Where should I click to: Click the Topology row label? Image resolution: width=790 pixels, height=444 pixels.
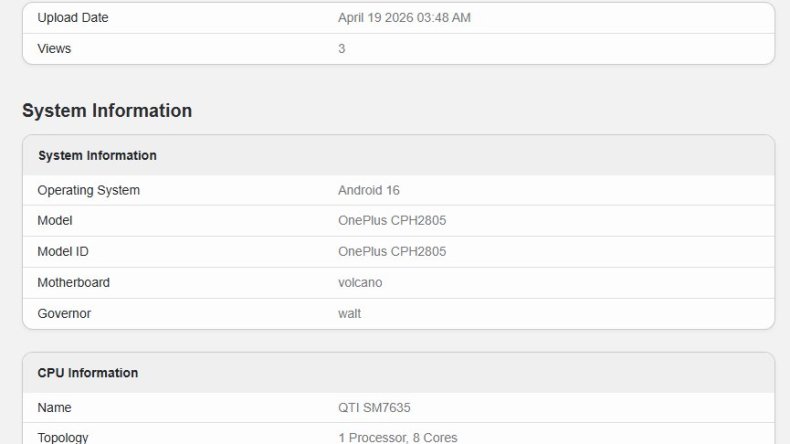pos(63,437)
